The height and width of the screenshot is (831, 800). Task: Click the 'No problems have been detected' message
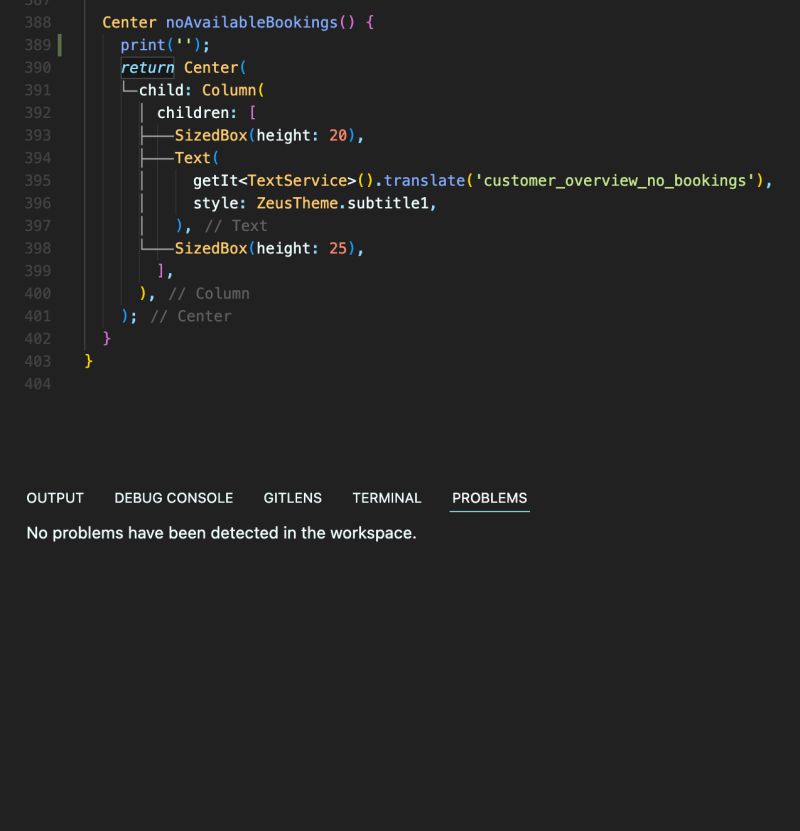coord(220,533)
